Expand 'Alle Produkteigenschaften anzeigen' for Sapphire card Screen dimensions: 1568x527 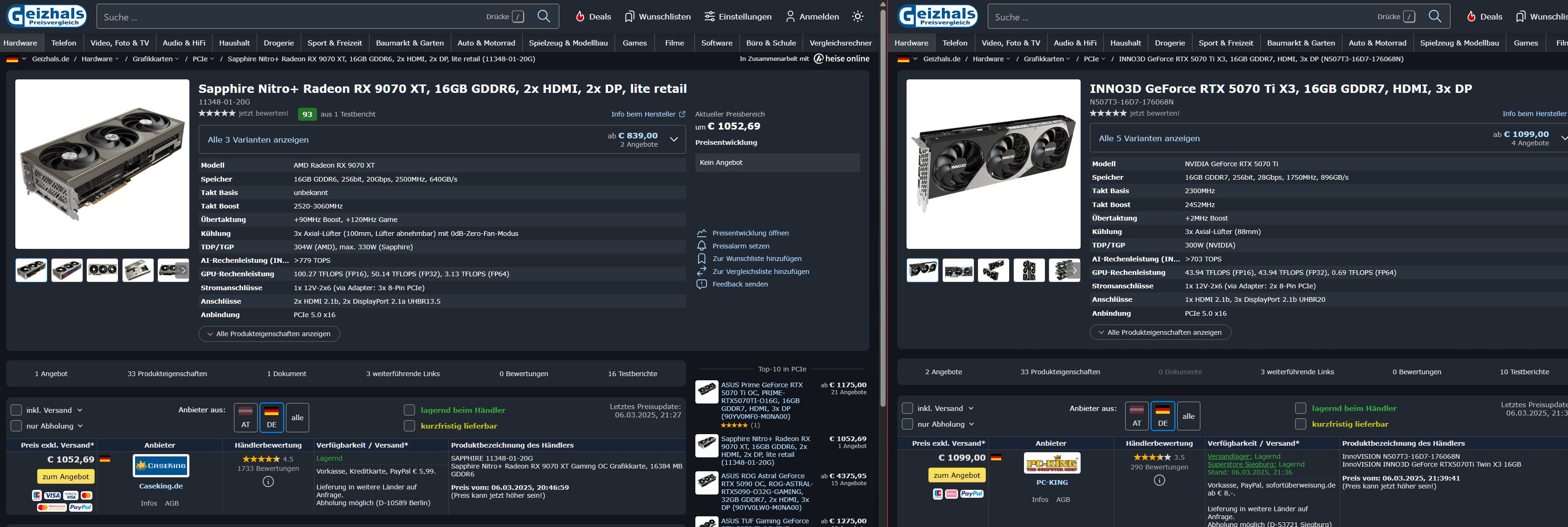click(269, 334)
